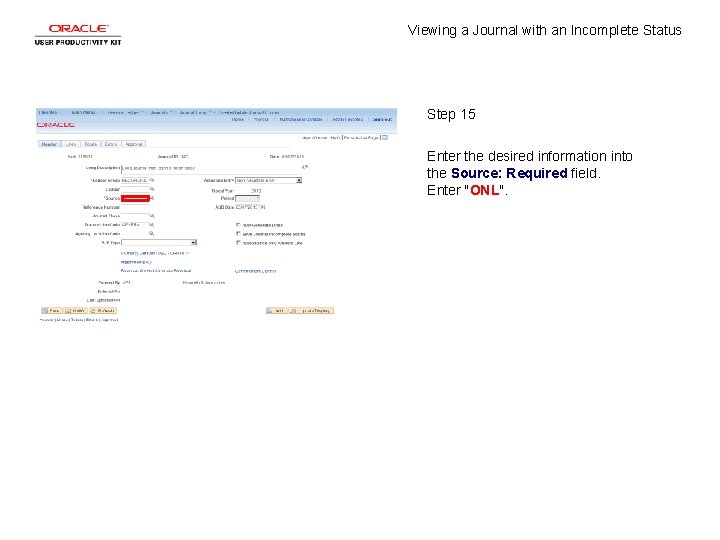Screen dimensions: 720x540
Task: Open the Journals breadcrumb menu
Action: [161, 112]
